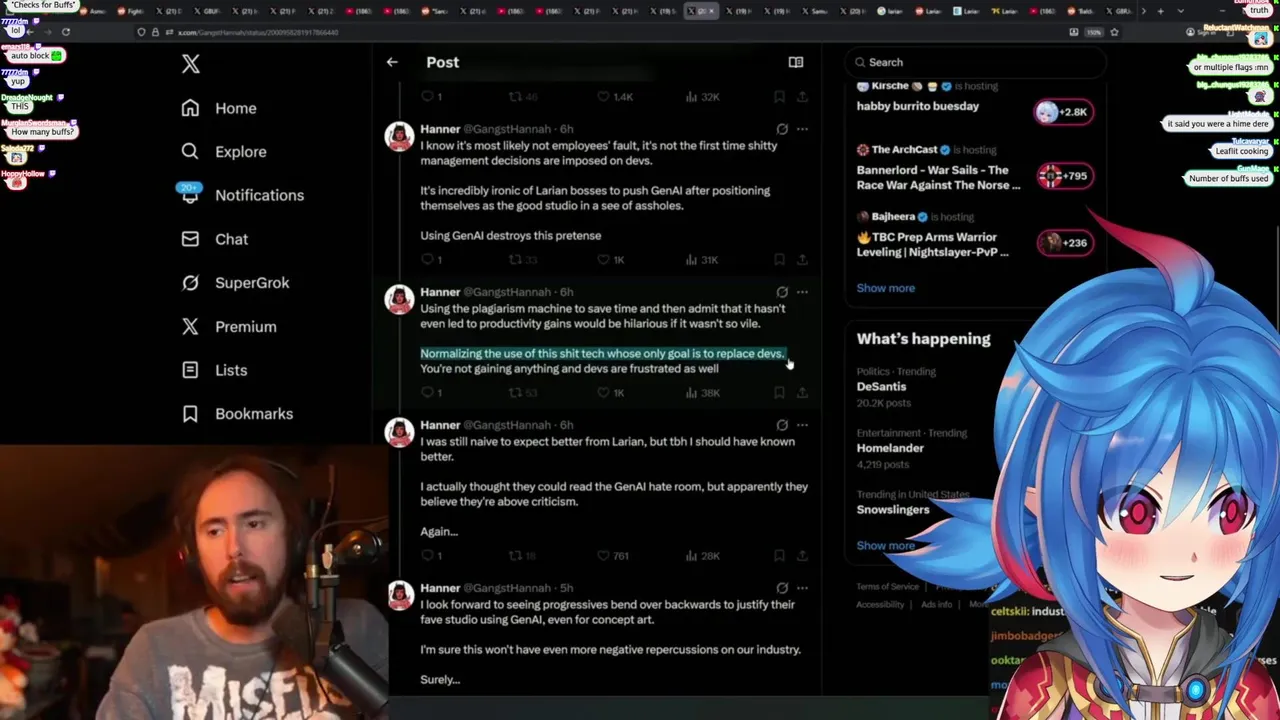Viewport: 1280px width, 720px height.
Task: Open more menu on 'I look forward' post
Action: pos(802,588)
